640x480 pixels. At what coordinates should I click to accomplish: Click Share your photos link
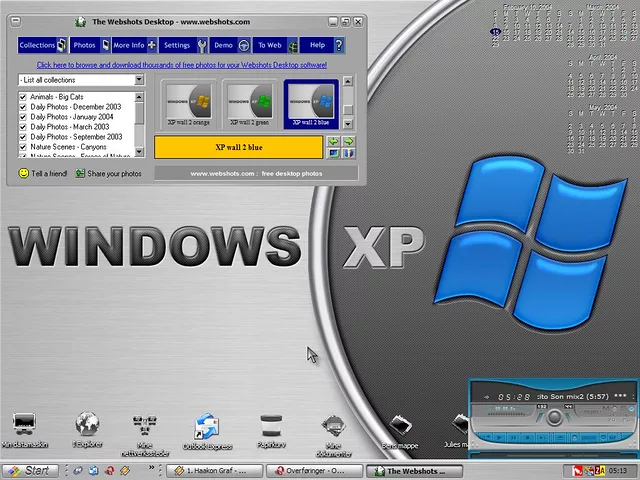click(109, 173)
